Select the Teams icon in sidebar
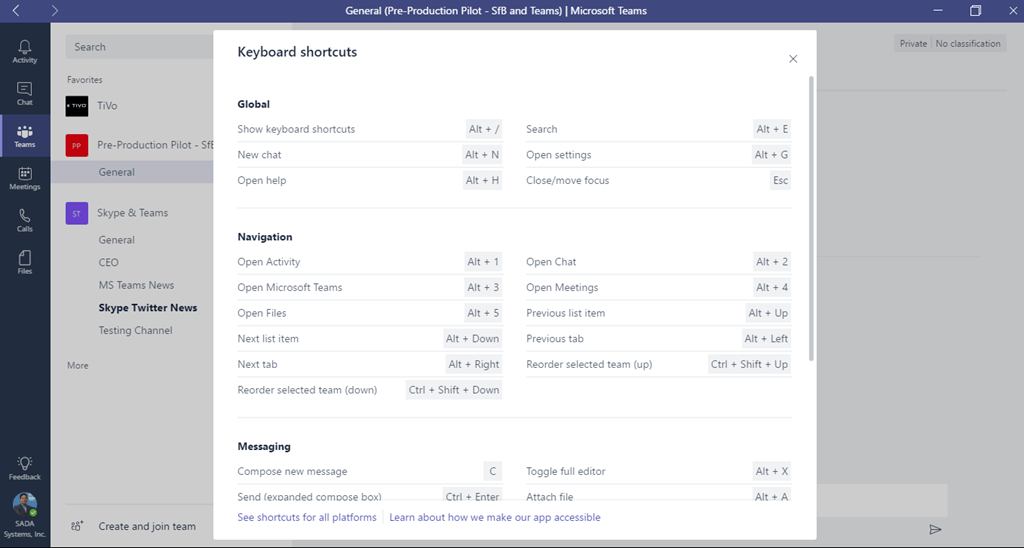1024x548 pixels. tap(25, 131)
